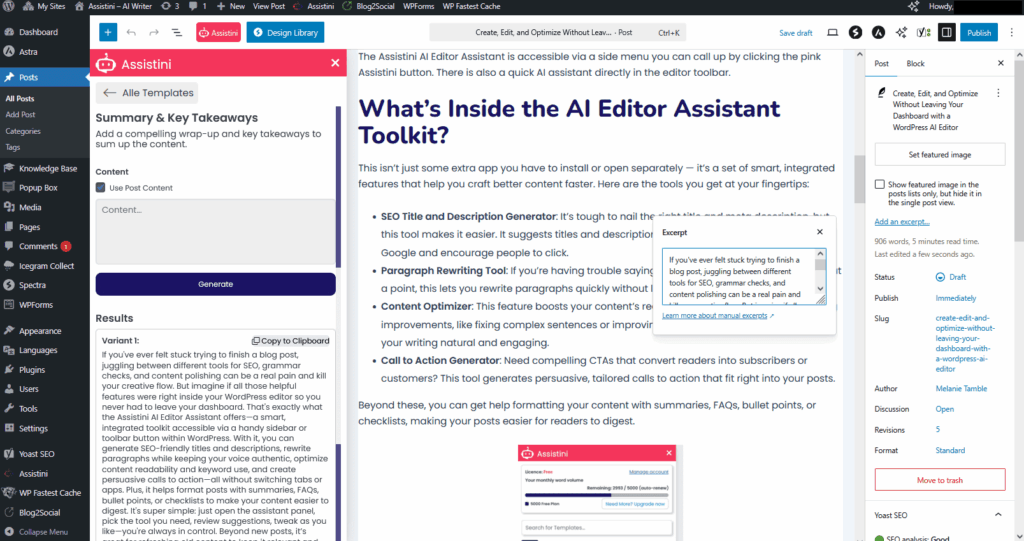The height and width of the screenshot is (541, 1024).
Task: Open post actions three-dot menu
Action: (998, 93)
